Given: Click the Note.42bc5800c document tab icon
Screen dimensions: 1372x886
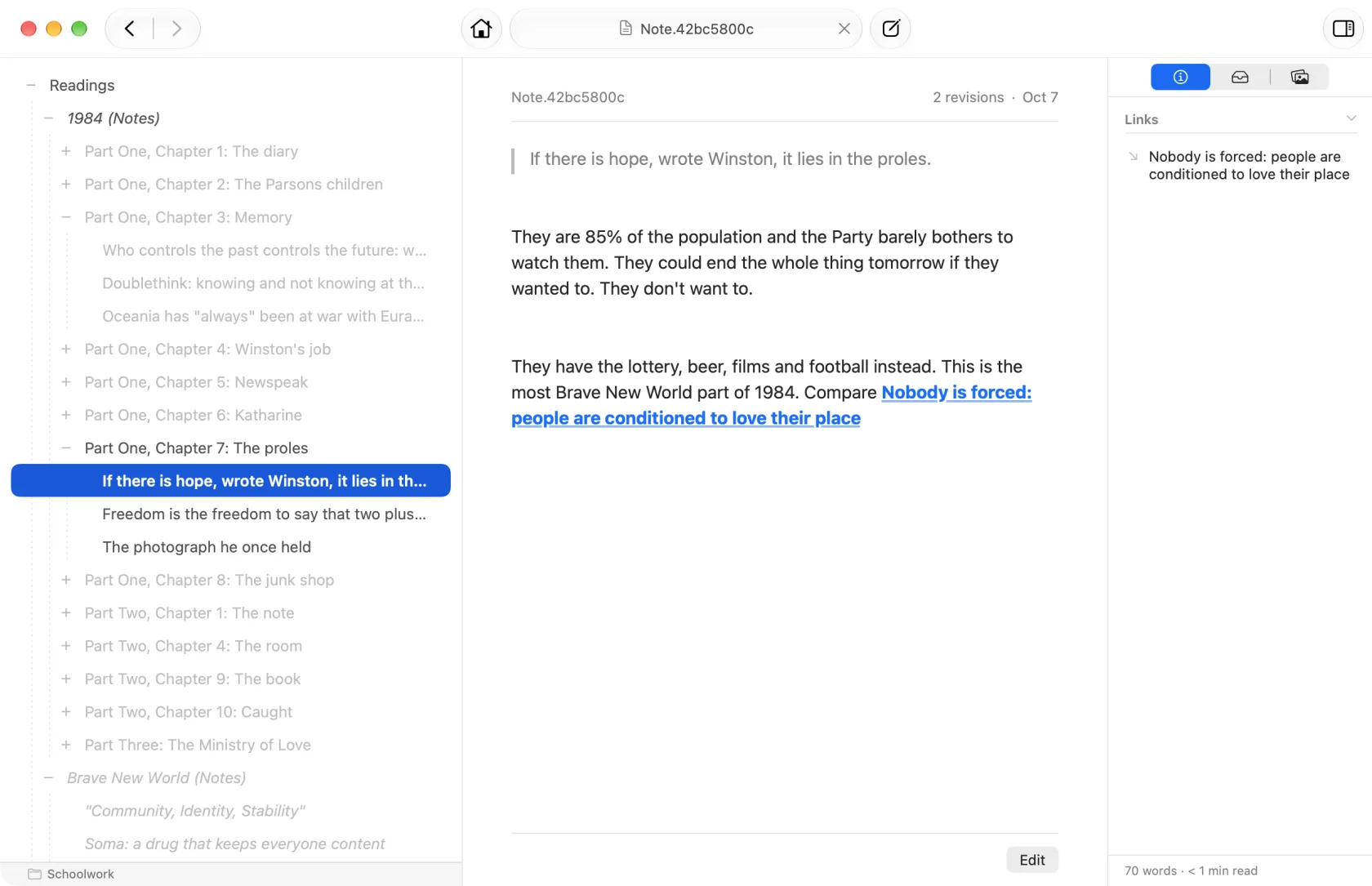Looking at the screenshot, I should point(626,29).
